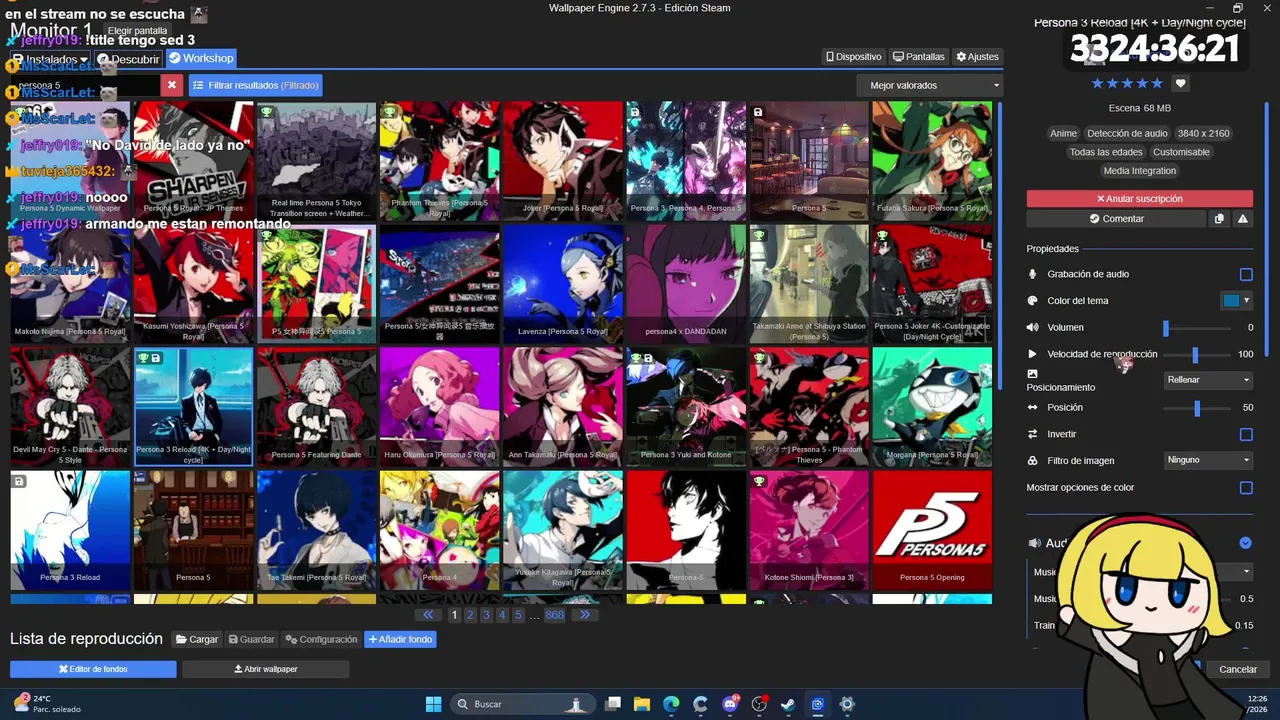
Task: Click the image icon above Posicionamiento
Action: (1033, 374)
